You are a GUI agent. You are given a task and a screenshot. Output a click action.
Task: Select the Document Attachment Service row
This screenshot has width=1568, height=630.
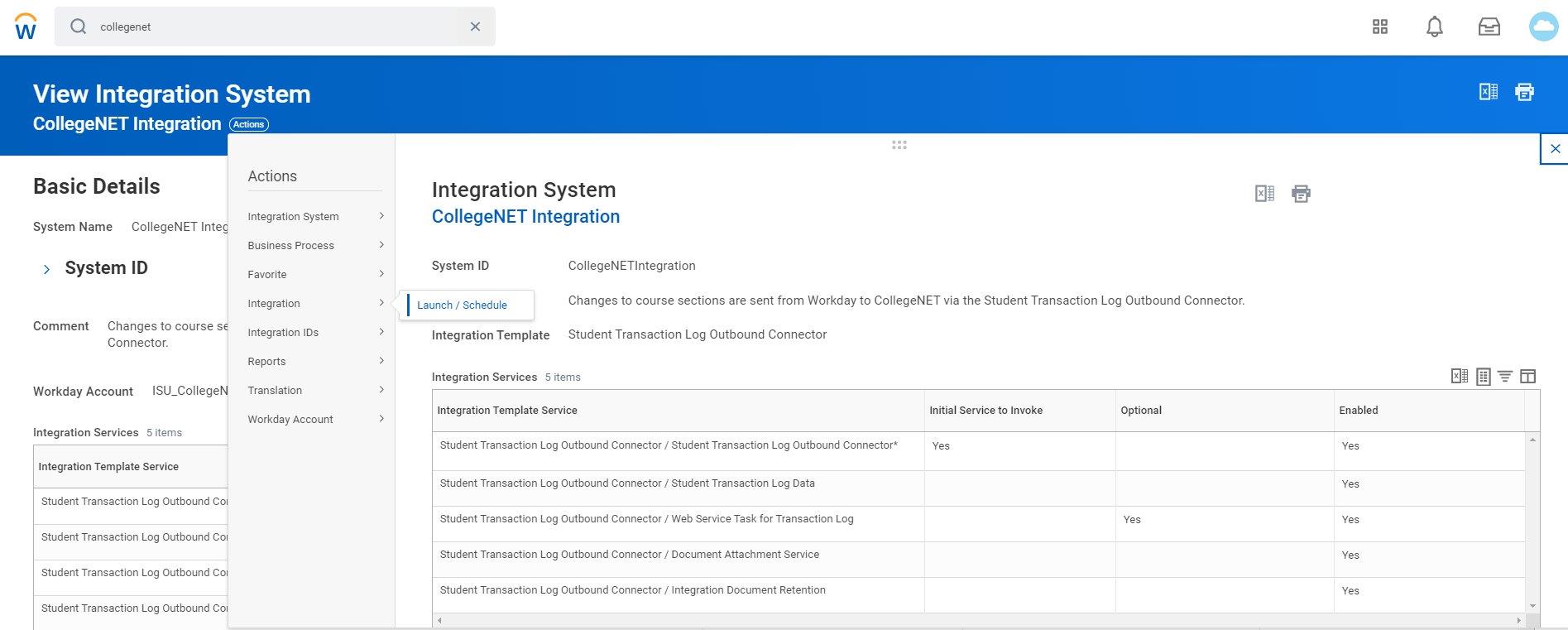tap(979, 560)
